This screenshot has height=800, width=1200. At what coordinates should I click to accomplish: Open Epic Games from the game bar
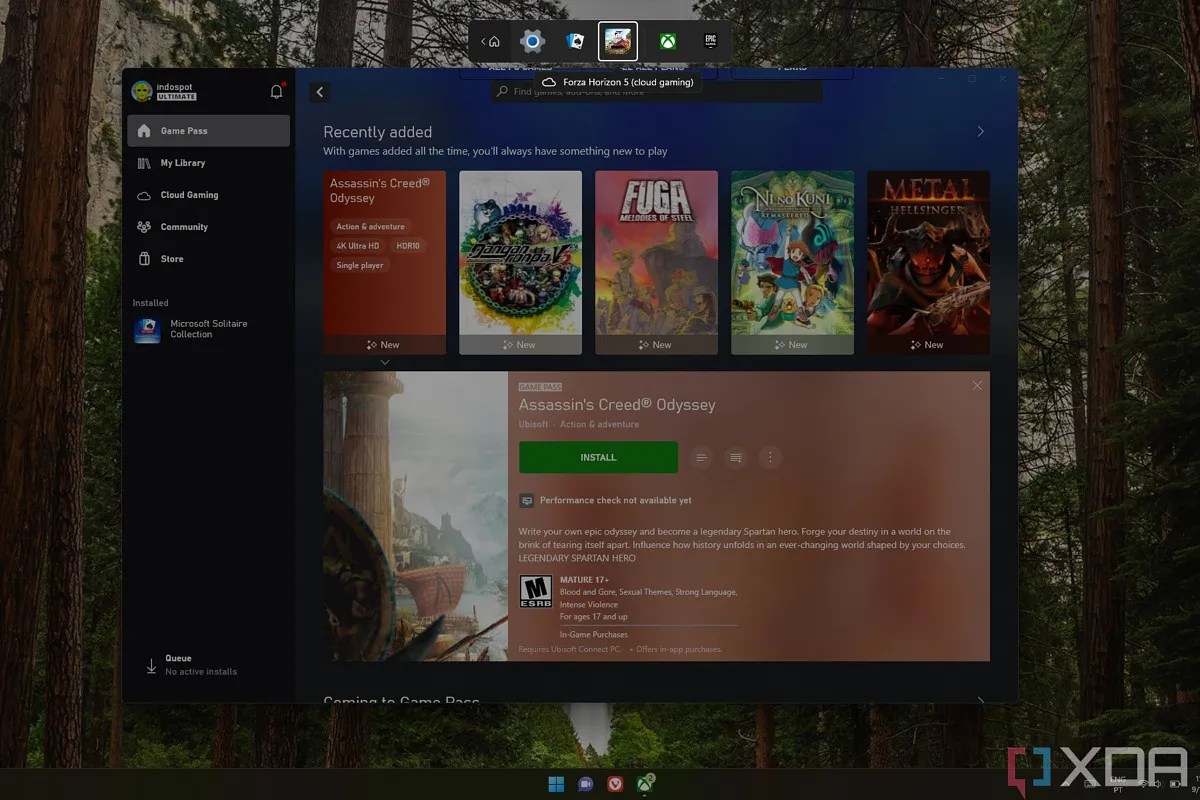710,41
